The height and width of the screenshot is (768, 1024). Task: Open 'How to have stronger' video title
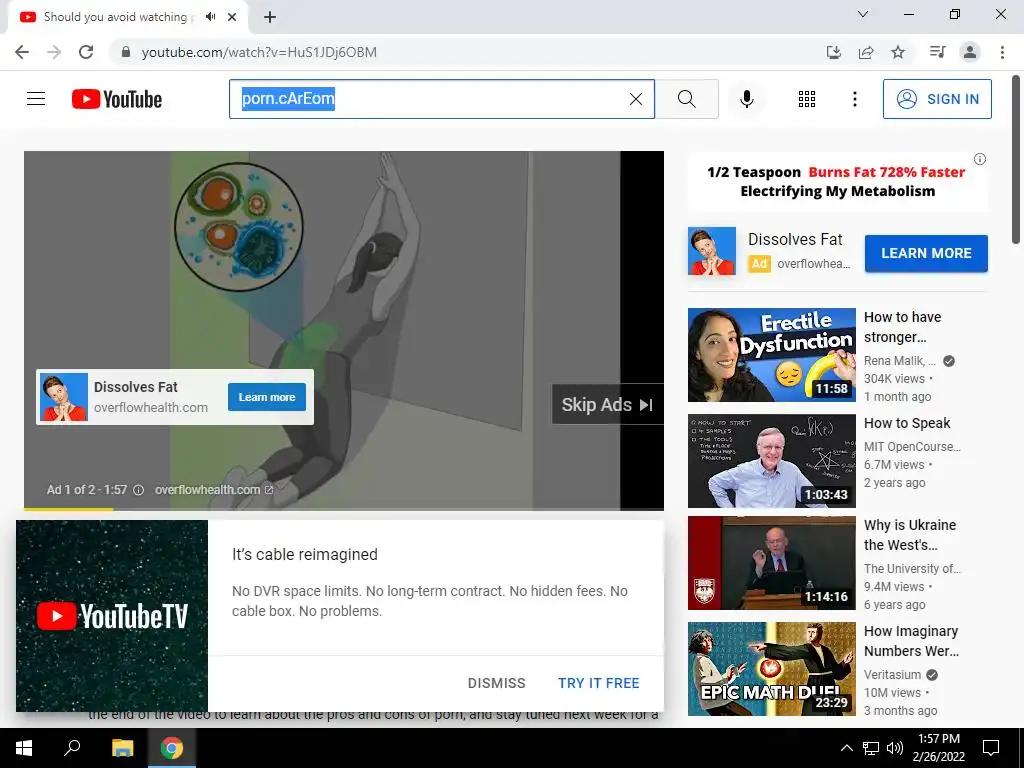tap(903, 327)
